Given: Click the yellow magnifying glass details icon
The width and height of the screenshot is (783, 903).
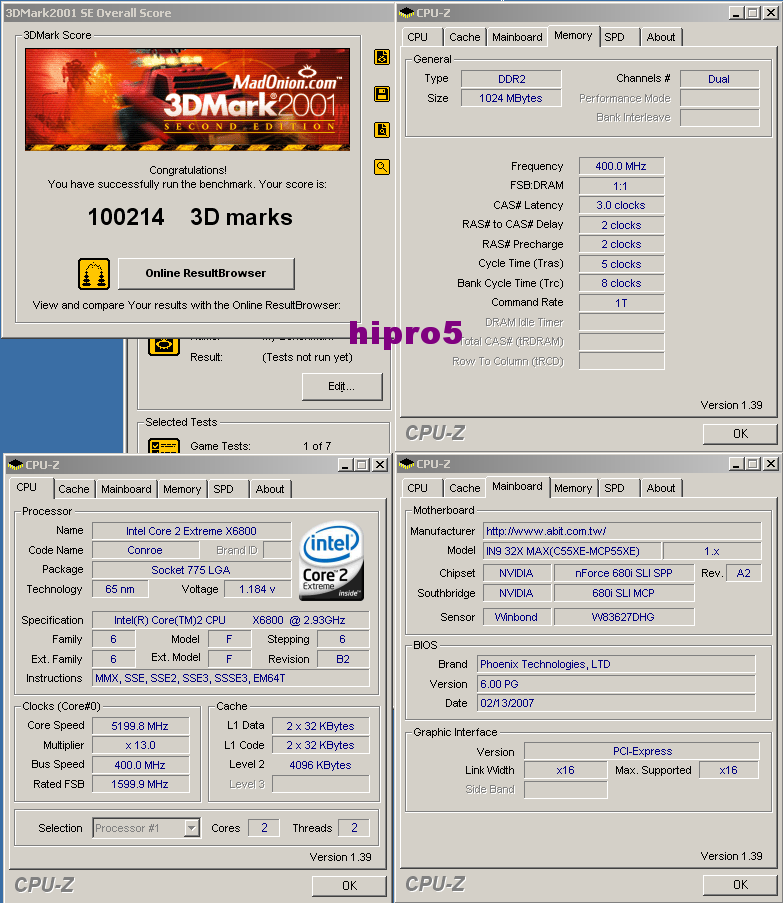Looking at the screenshot, I should pyautogui.click(x=382, y=167).
